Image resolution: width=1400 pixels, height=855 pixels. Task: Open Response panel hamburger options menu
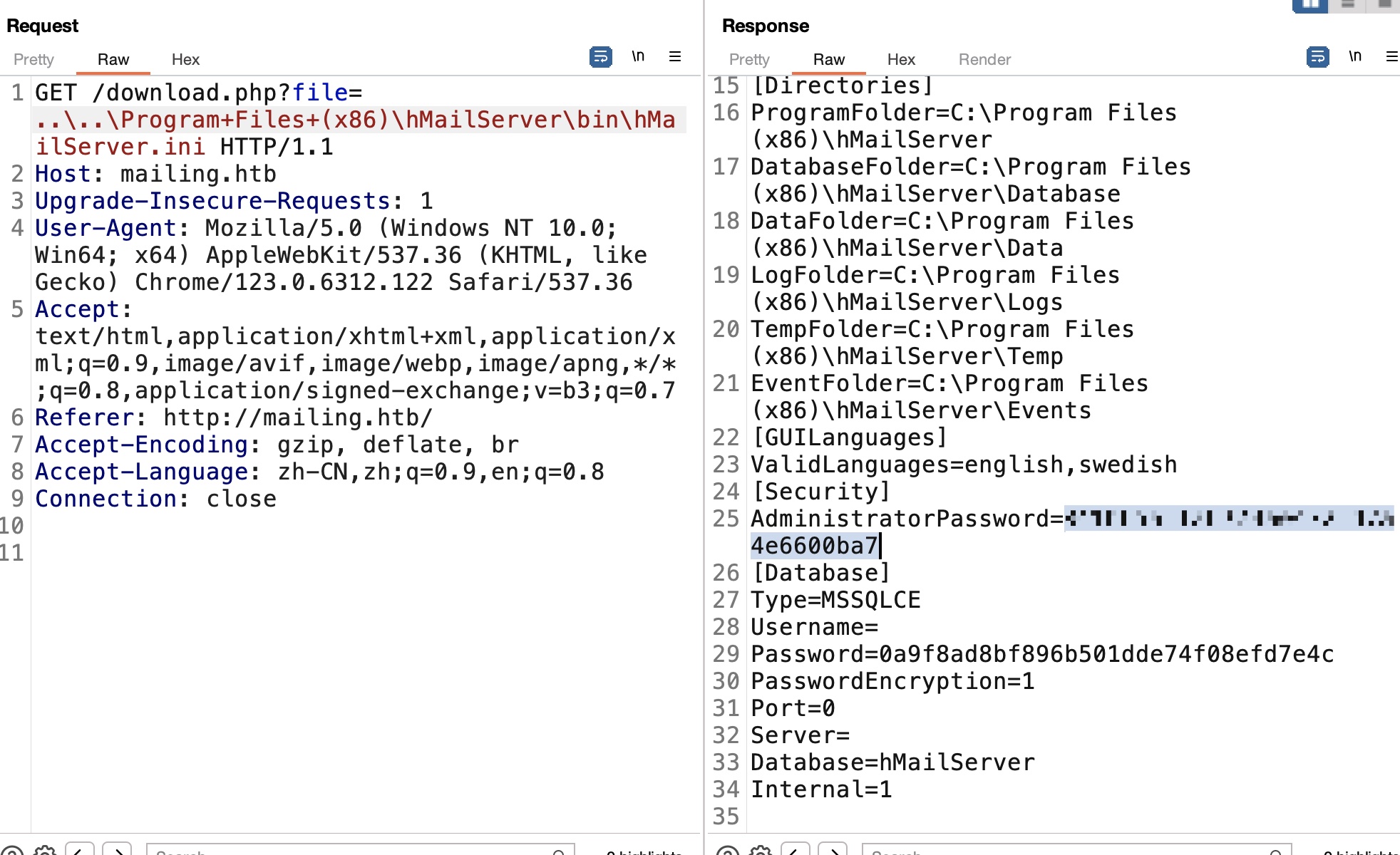click(x=1391, y=56)
